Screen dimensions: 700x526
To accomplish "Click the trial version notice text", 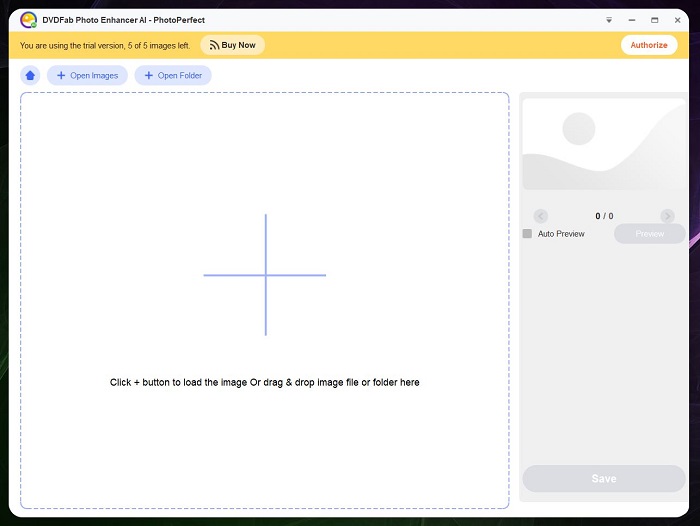I will tap(105, 46).
